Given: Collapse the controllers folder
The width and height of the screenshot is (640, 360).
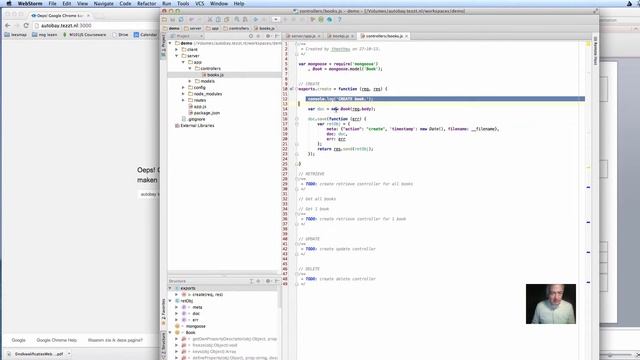Looking at the screenshot, I should coord(190,69).
